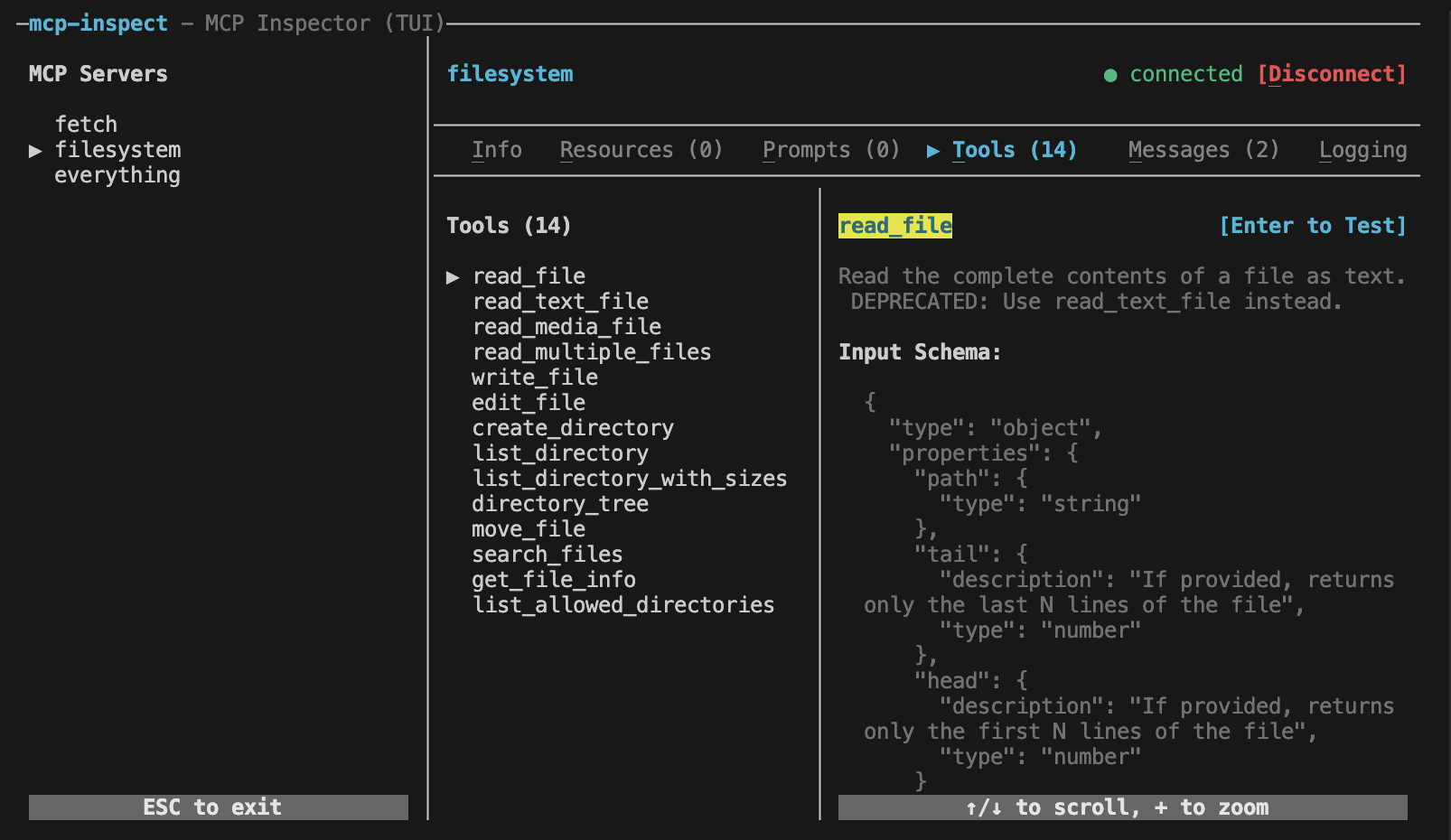Click Enter to Test for read_file
Viewport: 1451px width, 840px height.
(x=1314, y=225)
